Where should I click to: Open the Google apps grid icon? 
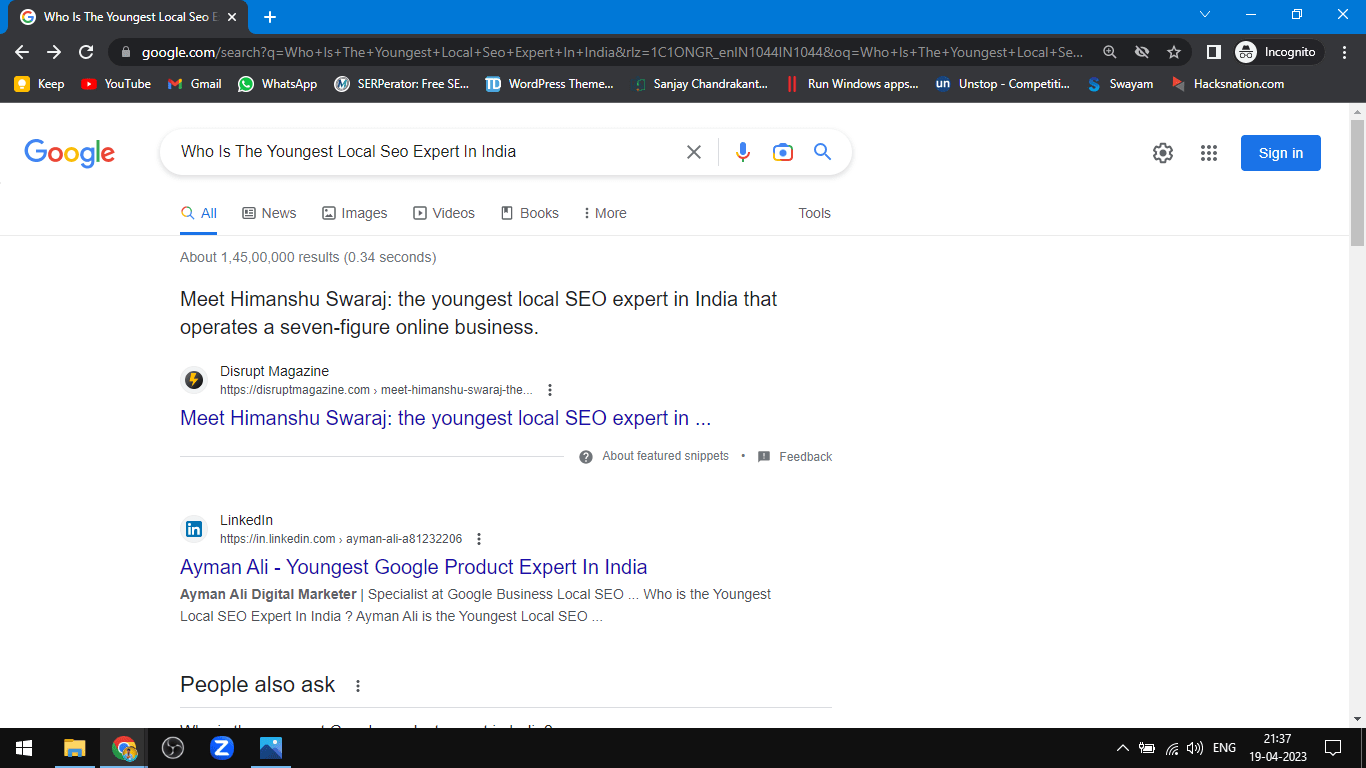tap(1208, 153)
